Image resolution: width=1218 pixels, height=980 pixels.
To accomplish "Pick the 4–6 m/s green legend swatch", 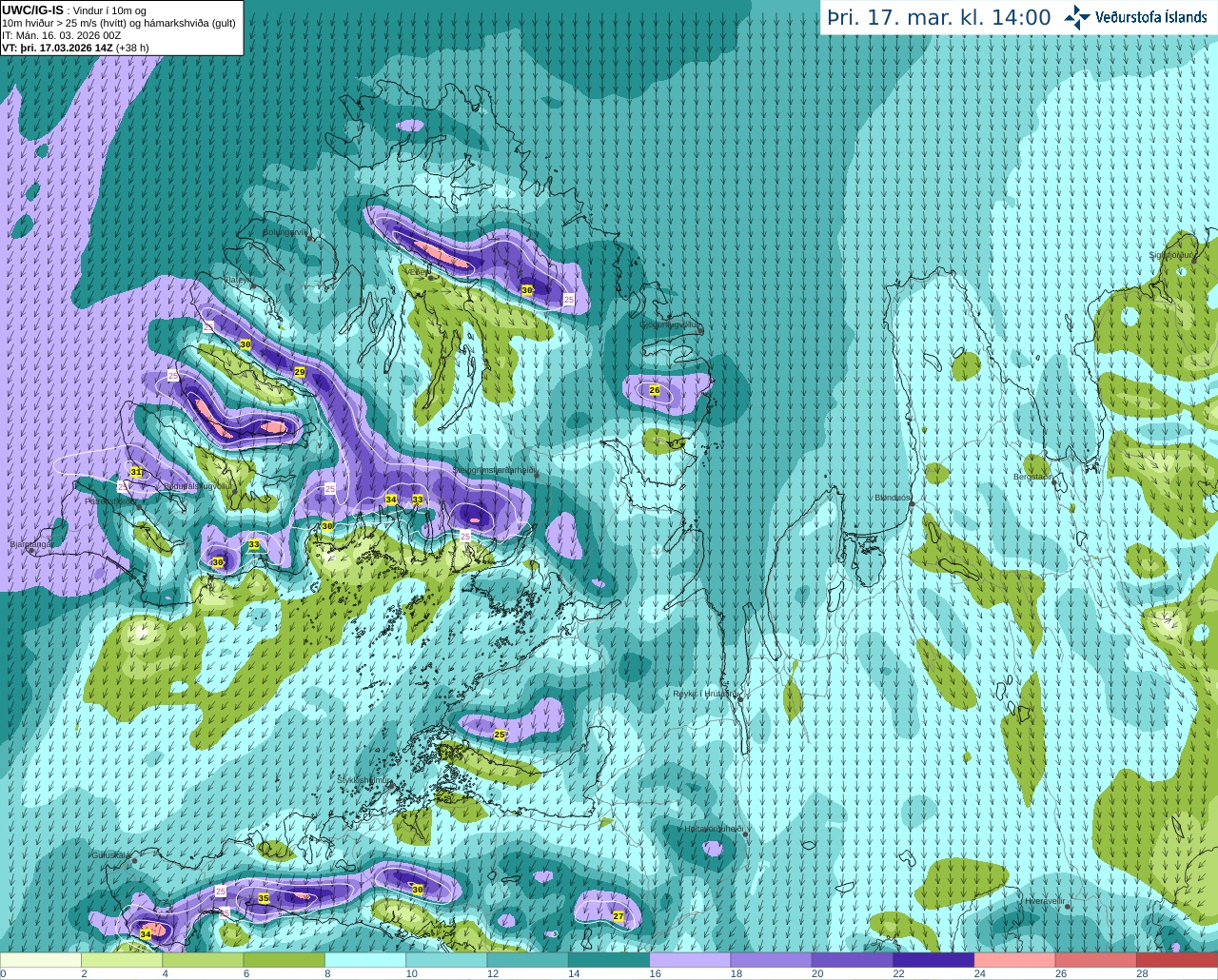I will (x=203, y=960).
